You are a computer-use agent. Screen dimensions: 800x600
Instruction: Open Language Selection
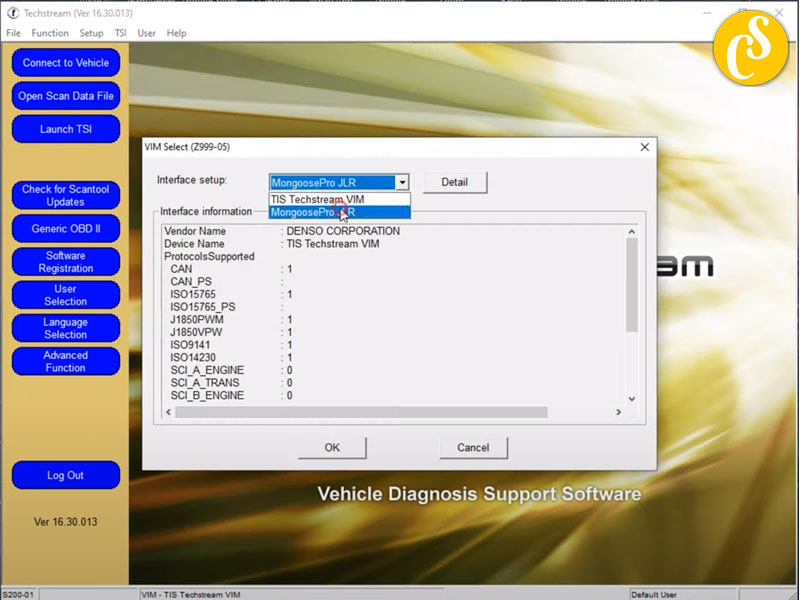point(65,328)
